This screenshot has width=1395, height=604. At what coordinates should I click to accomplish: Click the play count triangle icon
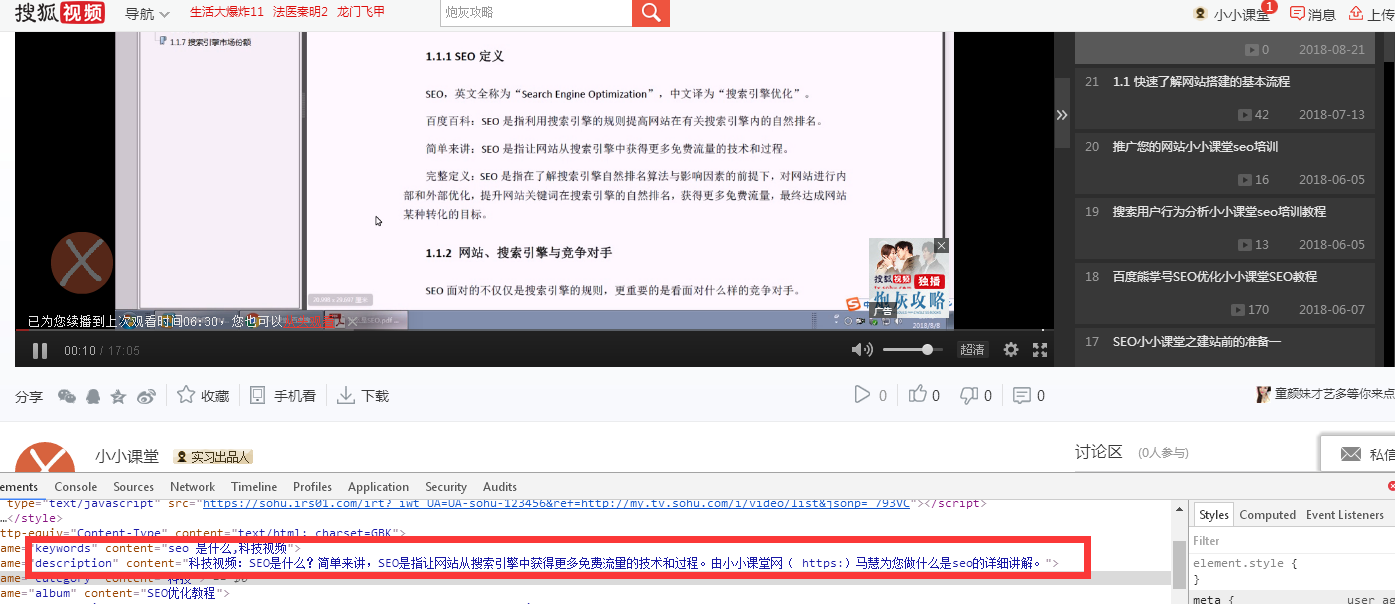point(862,395)
